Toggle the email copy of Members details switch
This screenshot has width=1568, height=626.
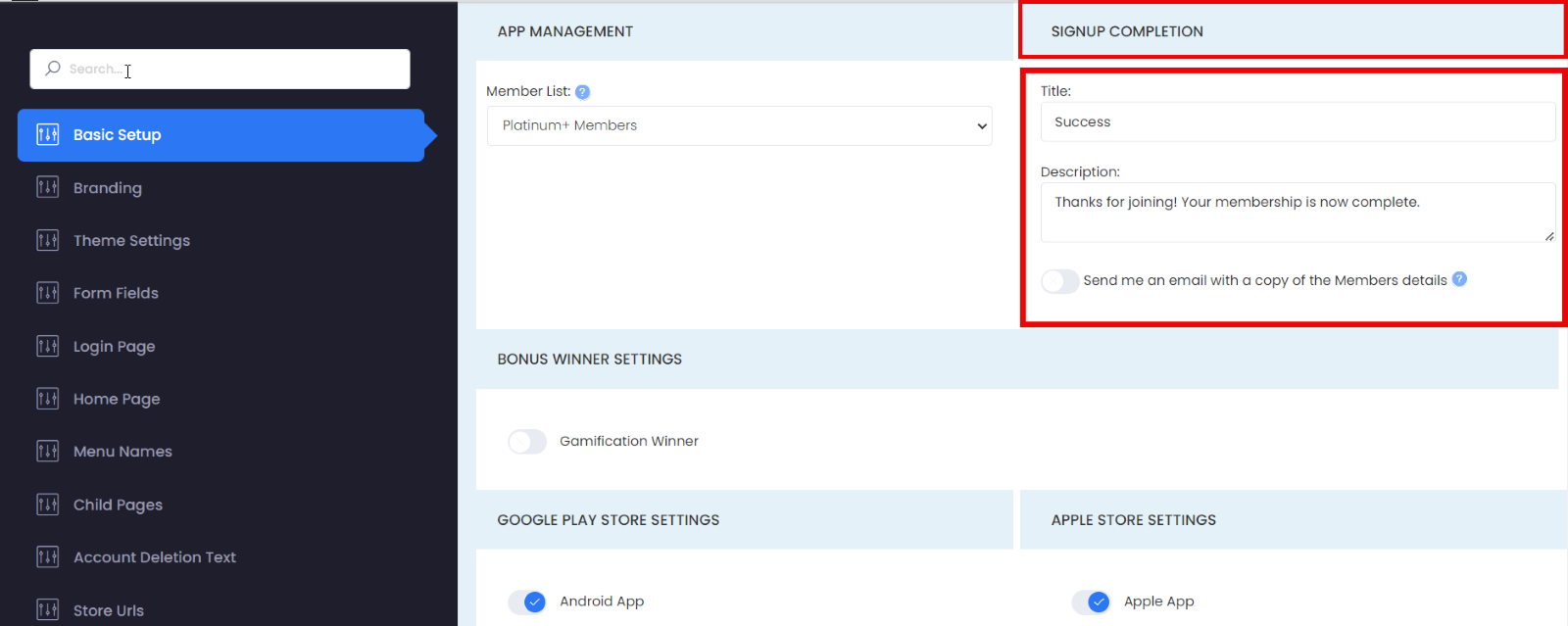[x=1060, y=281]
